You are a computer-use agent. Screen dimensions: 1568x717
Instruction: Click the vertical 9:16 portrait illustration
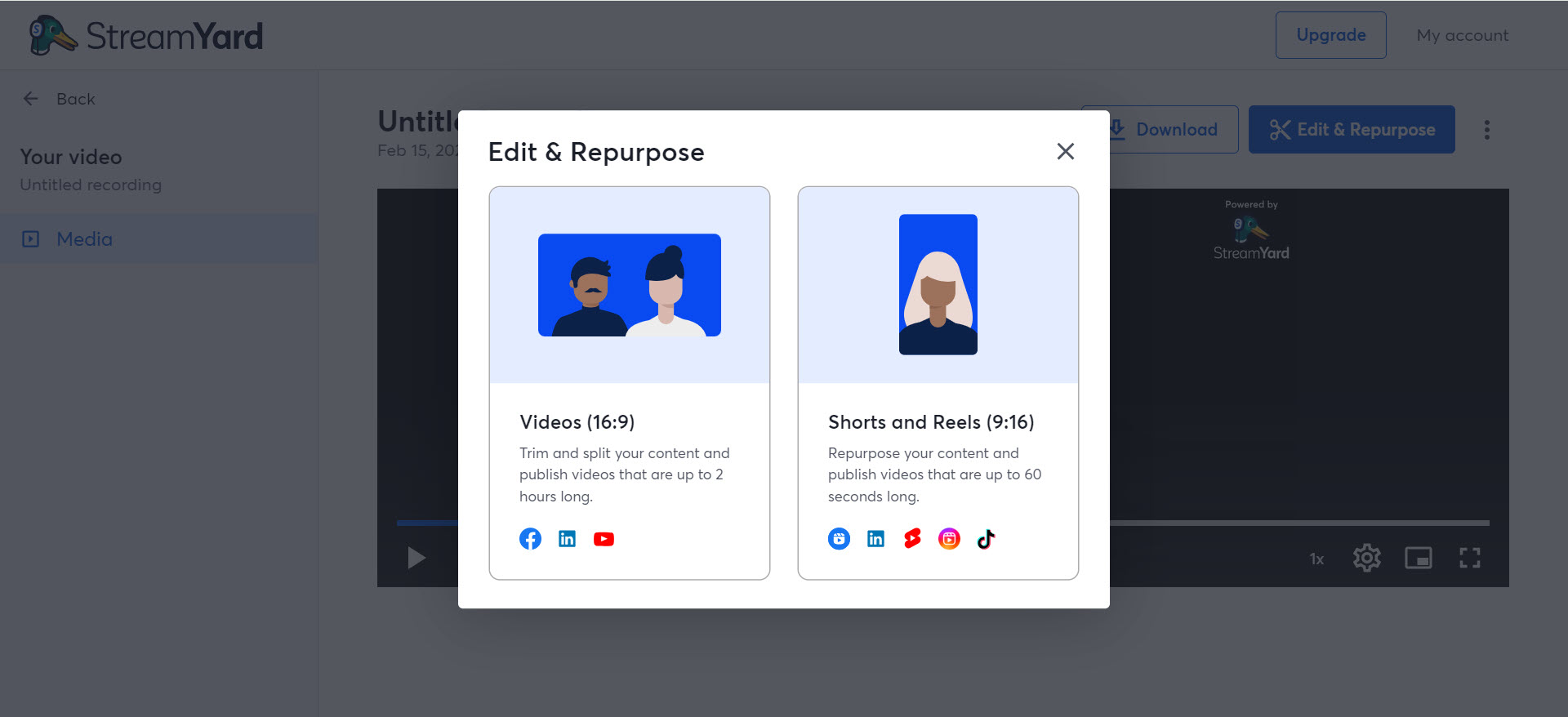coord(938,284)
